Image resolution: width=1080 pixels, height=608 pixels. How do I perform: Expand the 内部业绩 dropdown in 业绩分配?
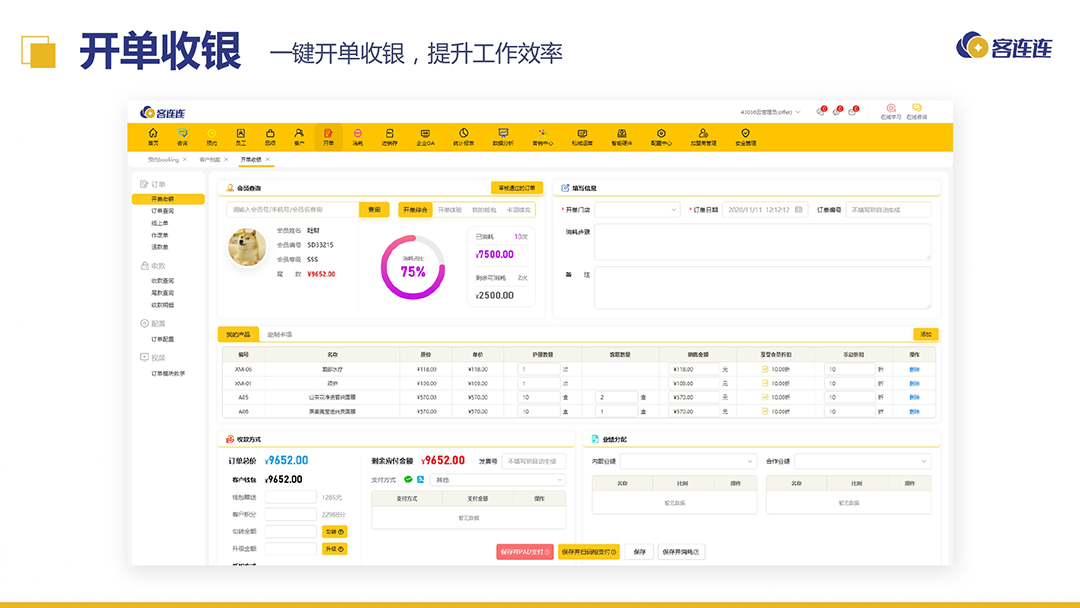(x=690, y=461)
